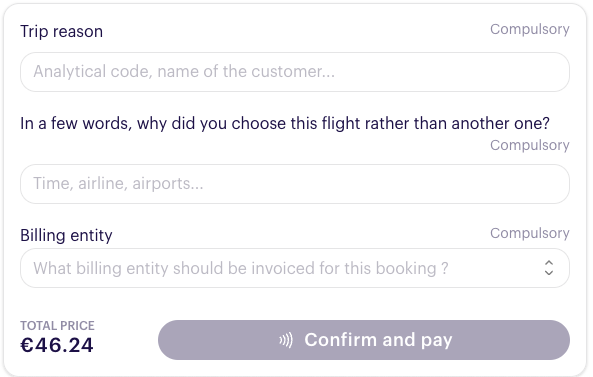Click the contactless wave icon on Confirm and pay

pos(286,340)
